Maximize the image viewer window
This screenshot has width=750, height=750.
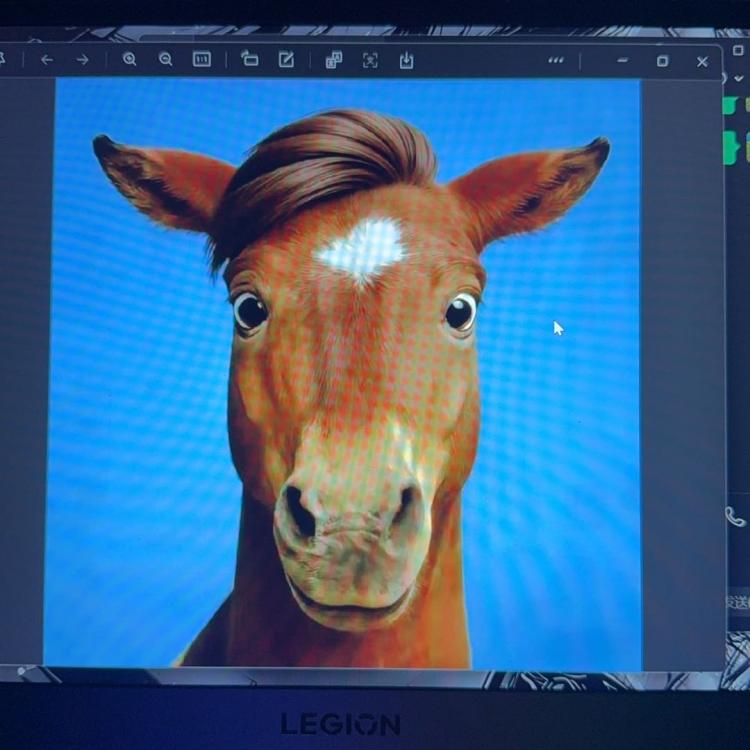pyautogui.click(x=662, y=60)
